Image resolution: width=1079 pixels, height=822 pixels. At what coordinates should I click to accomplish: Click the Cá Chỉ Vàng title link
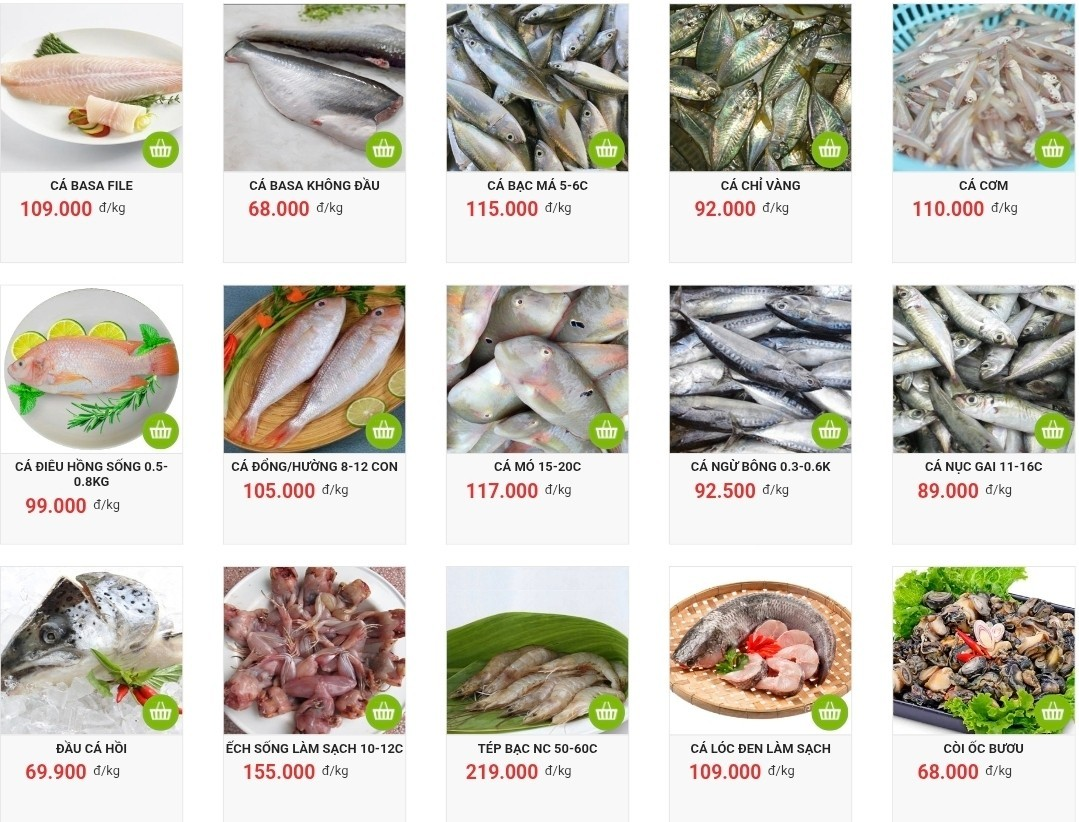760,186
